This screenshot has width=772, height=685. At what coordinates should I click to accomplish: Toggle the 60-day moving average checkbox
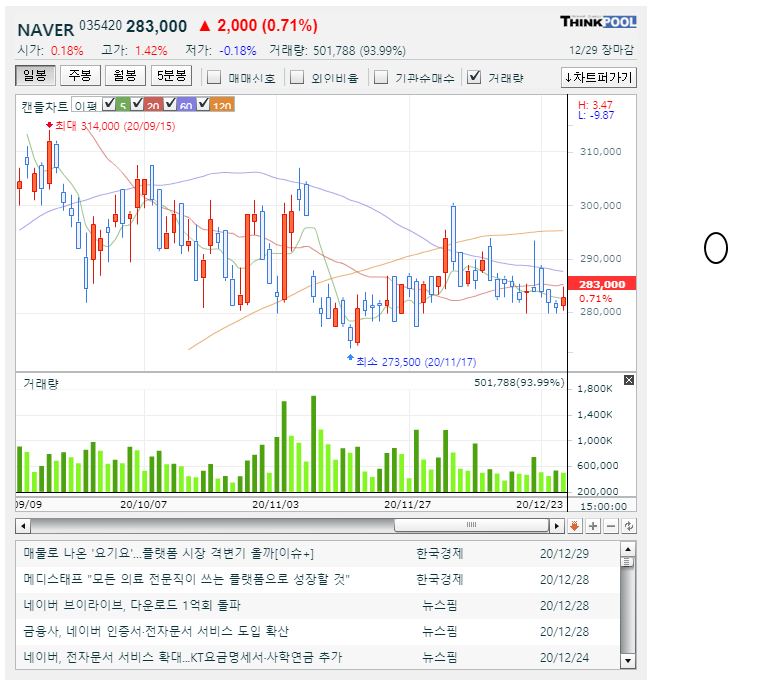pyautogui.click(x=170, y=103)
